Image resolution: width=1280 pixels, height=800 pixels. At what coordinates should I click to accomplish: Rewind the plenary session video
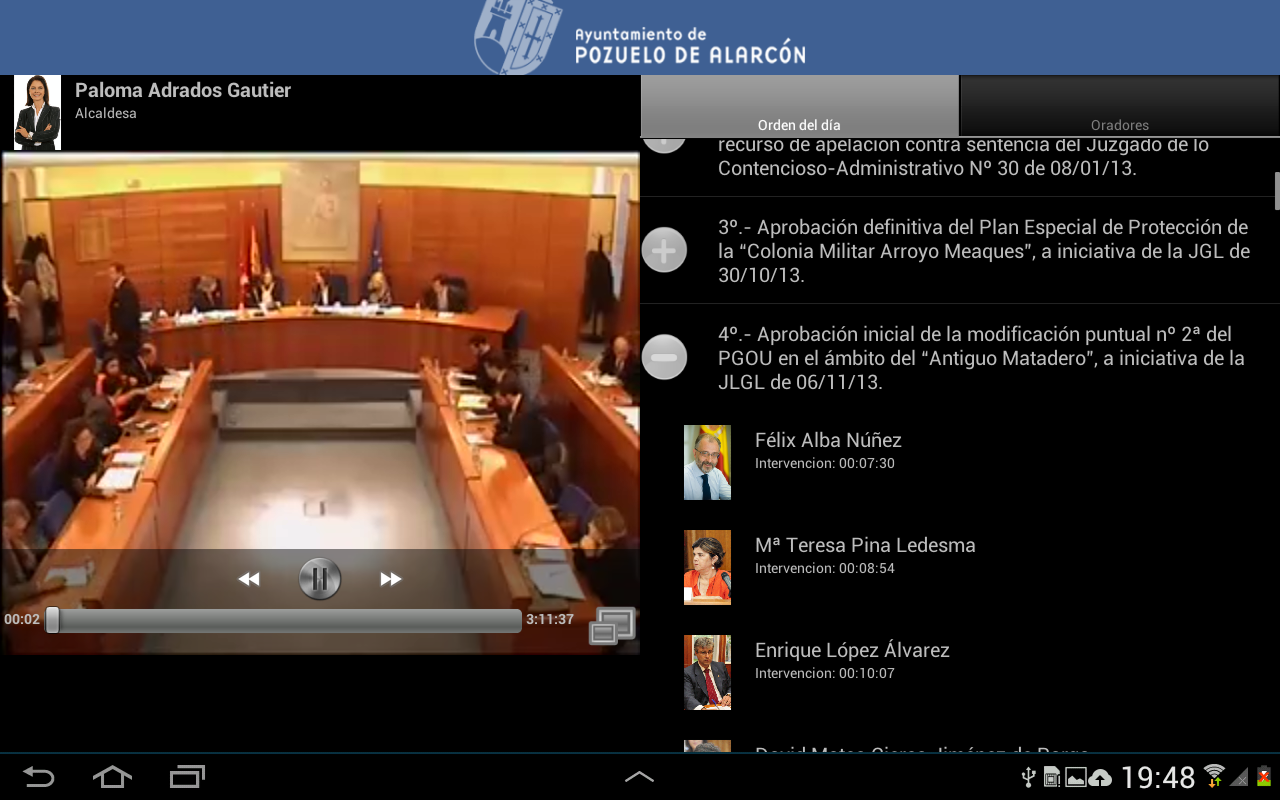coord(249,579)
